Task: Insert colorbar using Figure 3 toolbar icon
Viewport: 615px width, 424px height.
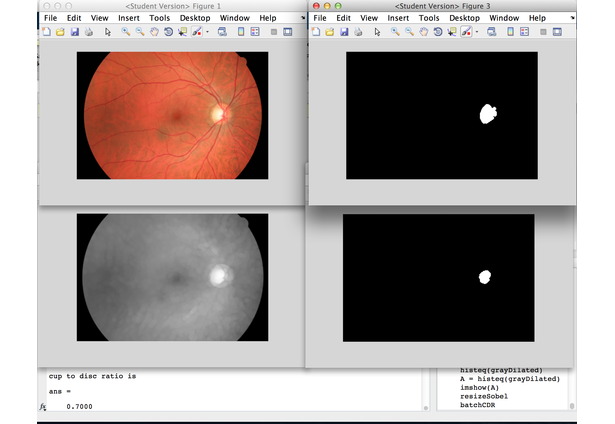Action: 510,32
